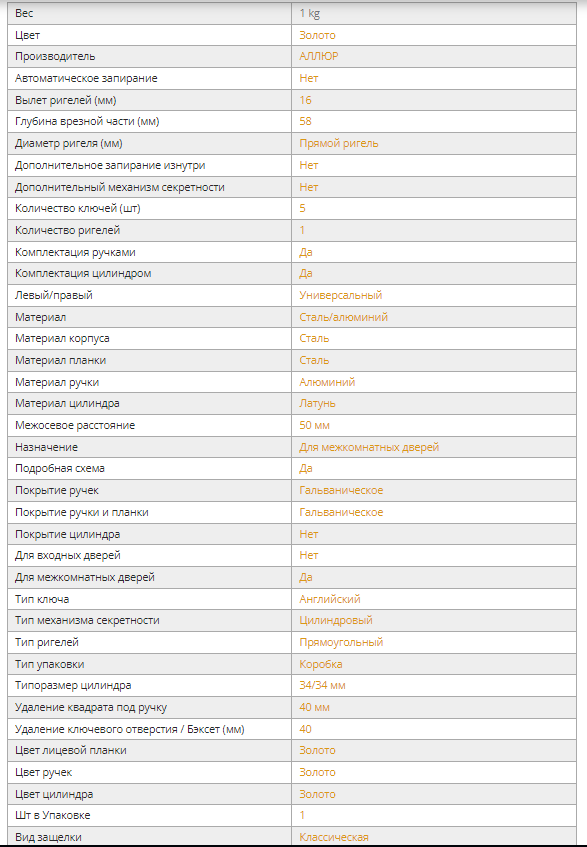
Task: Select the 'Универсальный' link
Action: (x=340, y=295)
